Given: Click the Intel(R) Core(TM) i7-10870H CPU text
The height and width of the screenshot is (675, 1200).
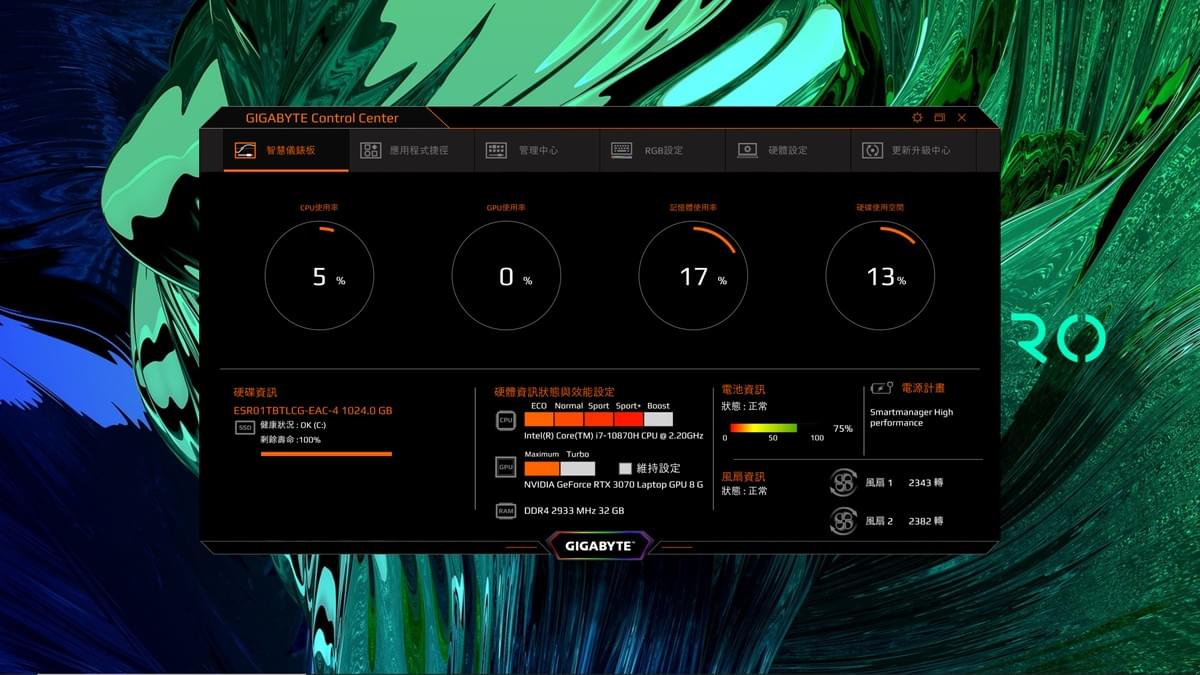Looking at the screenshot, I should pos(614,436).
